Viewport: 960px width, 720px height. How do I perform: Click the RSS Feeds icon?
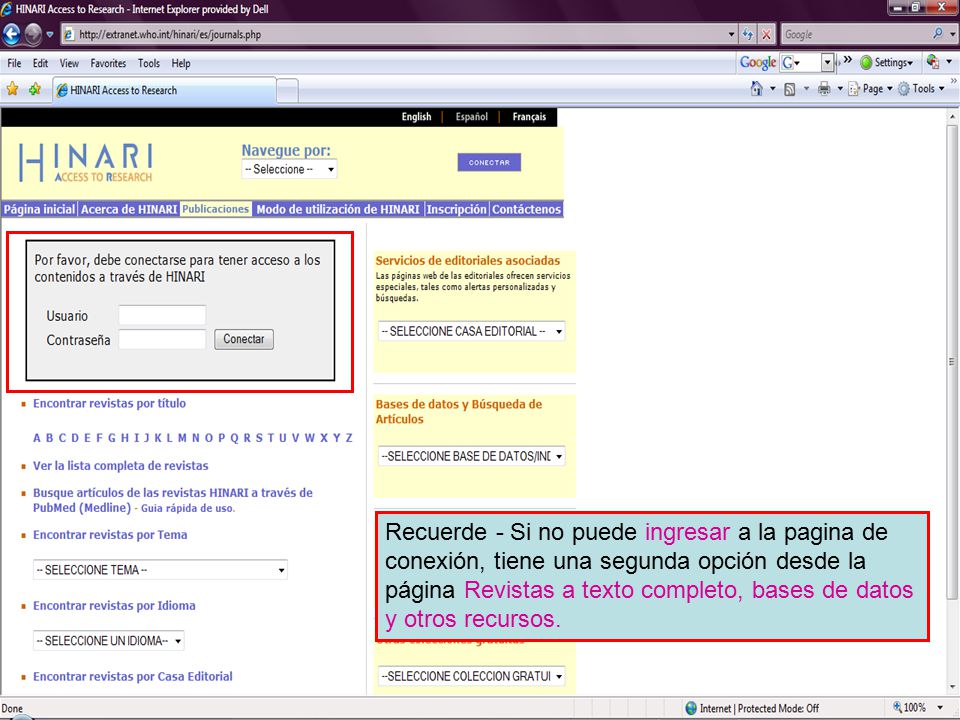(790, 89)
